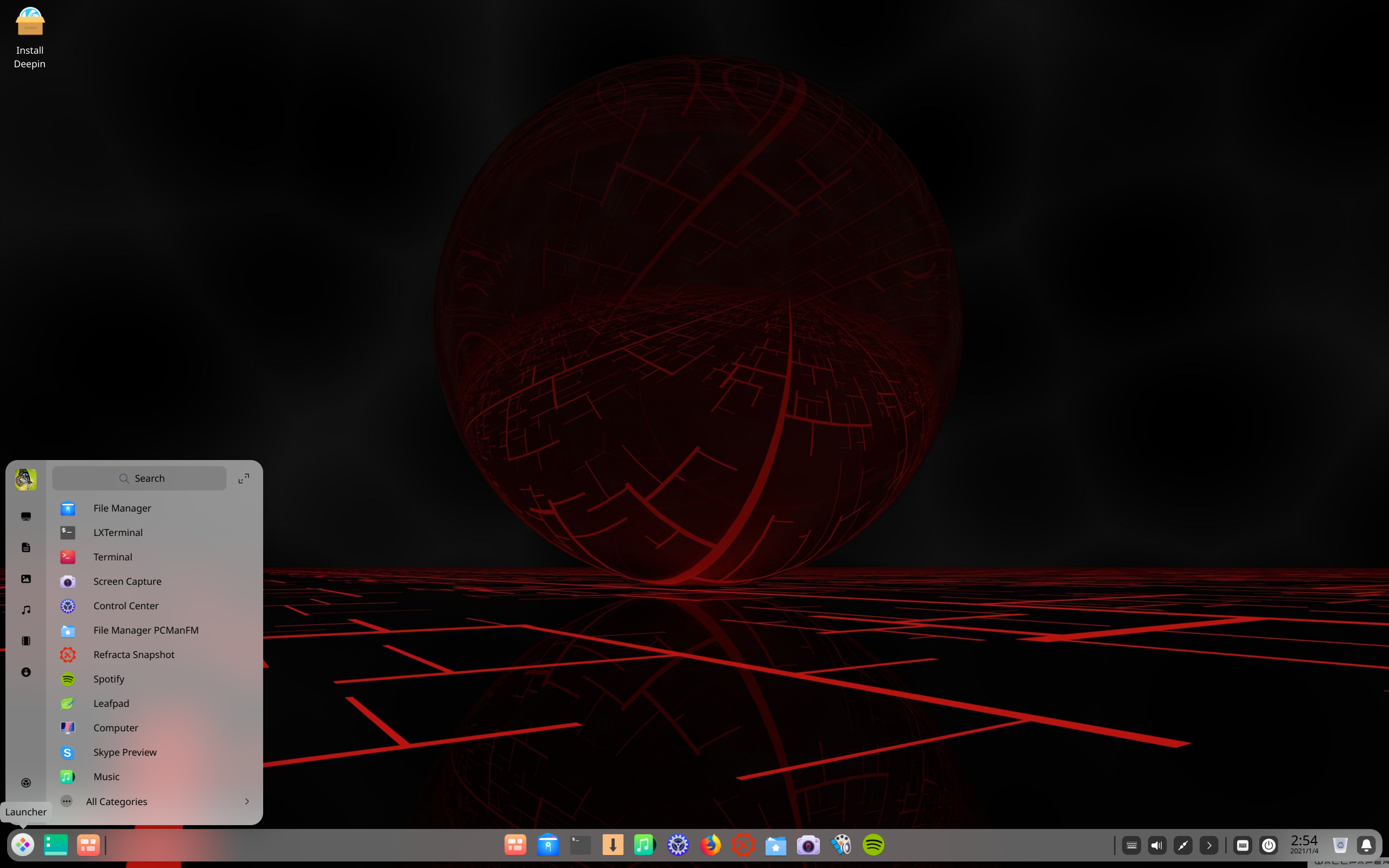Launch Terminal from launcher list
The height and width of the screenshot is (868, 1389).
pos(155,557)
